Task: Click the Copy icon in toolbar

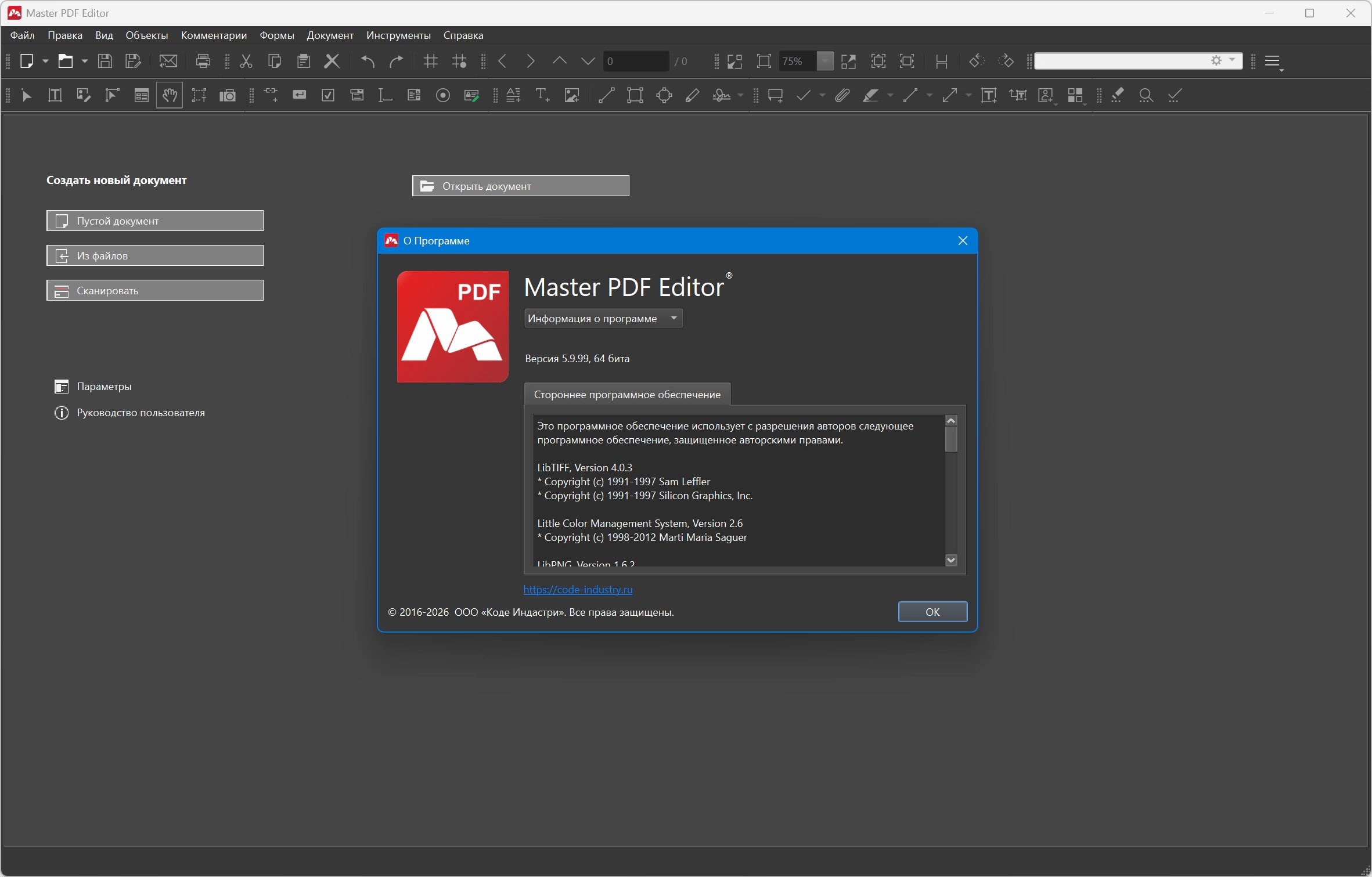Action: click(x=275, y=61)
